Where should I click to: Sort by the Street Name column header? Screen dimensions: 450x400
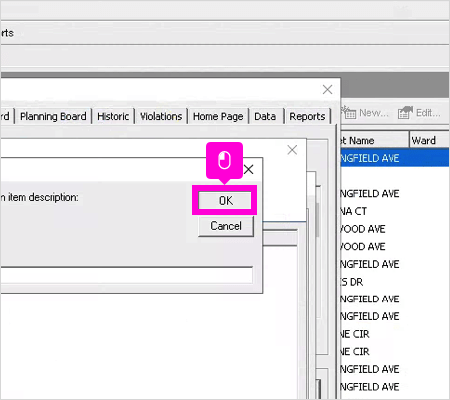pos(375,140)
